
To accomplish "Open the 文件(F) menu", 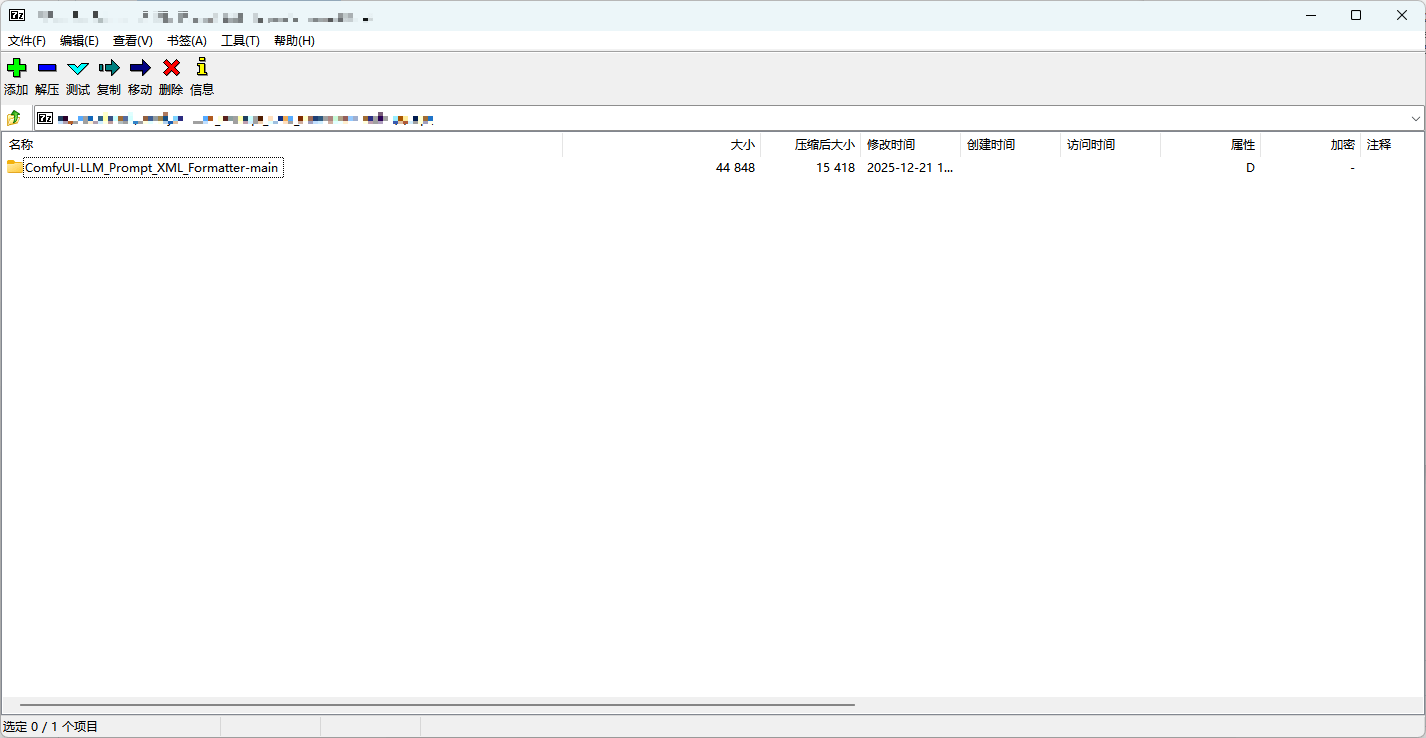I will tap(27, 41).
